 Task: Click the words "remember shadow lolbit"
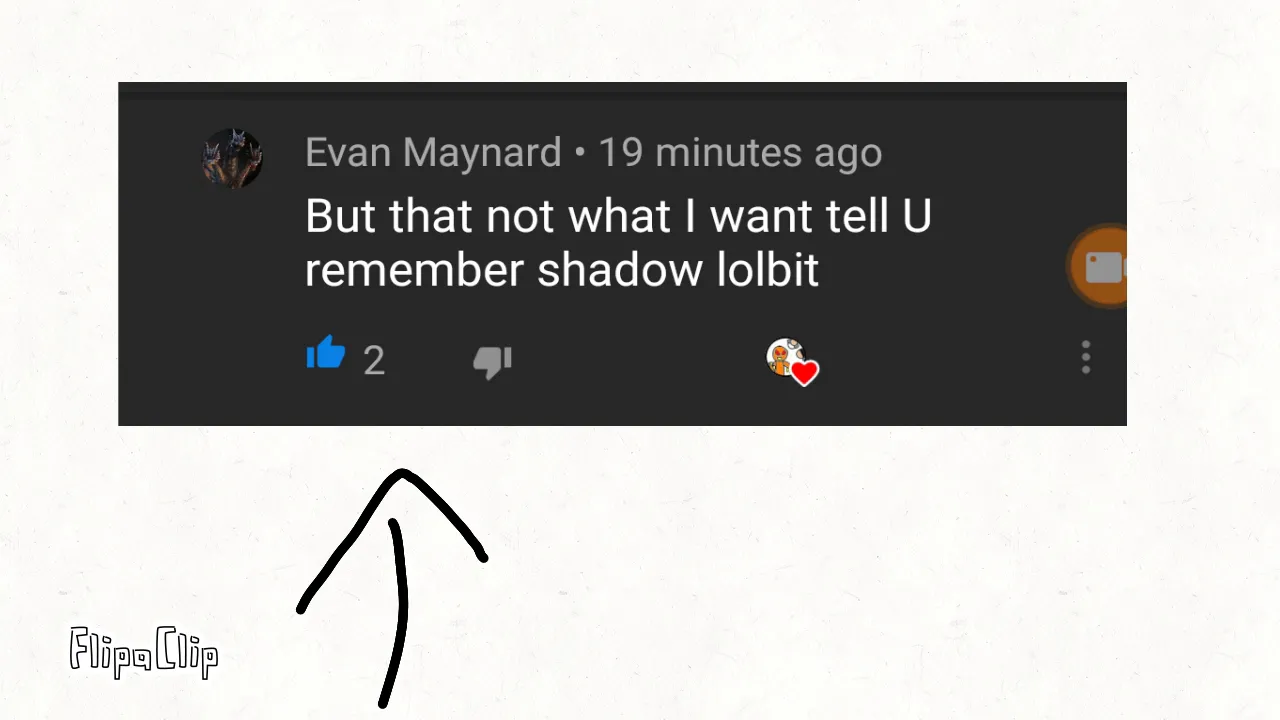coord(562,270)
